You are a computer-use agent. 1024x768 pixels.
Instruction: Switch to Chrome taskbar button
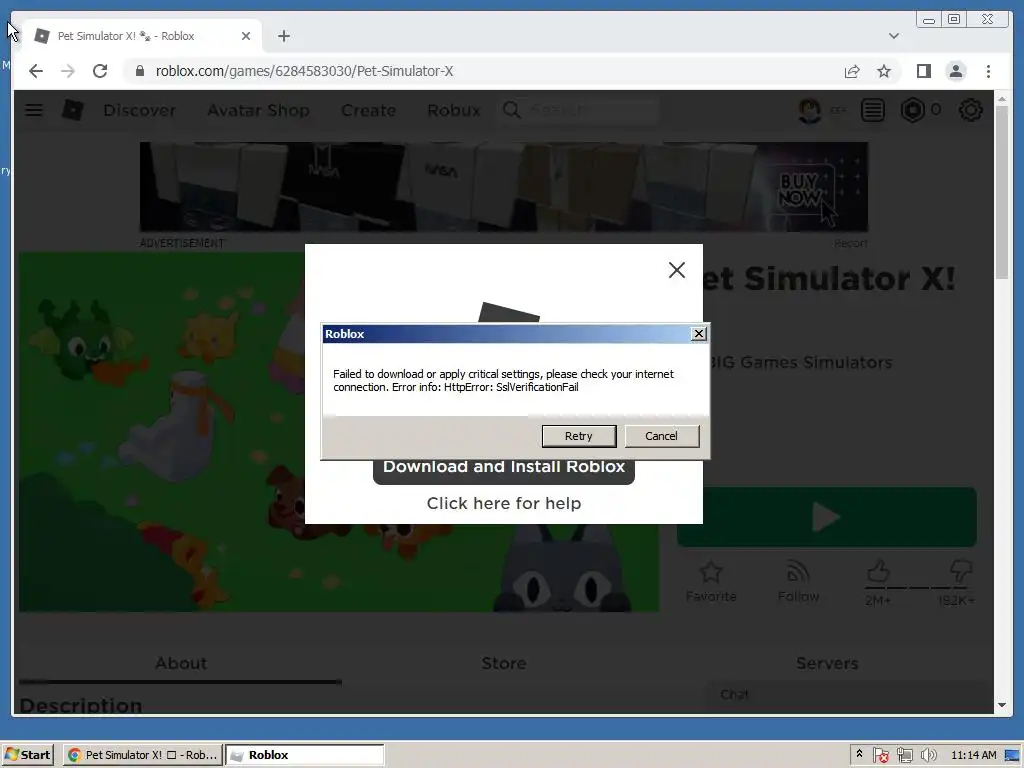pyautogui.click(x=143, y=755)
